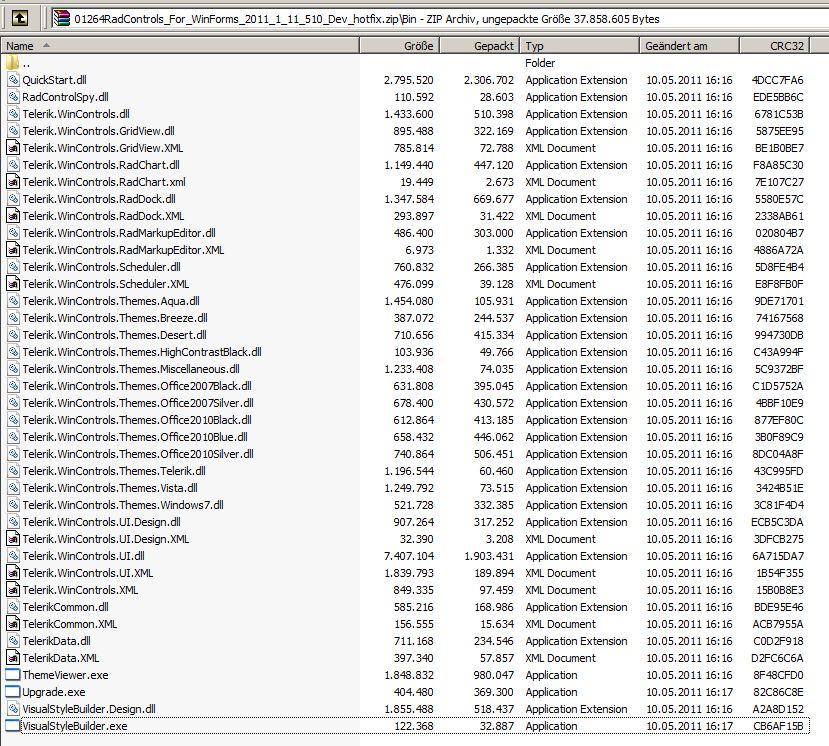Click the size value 7.407.104
The image size is (829, 746).
[409, 556]
